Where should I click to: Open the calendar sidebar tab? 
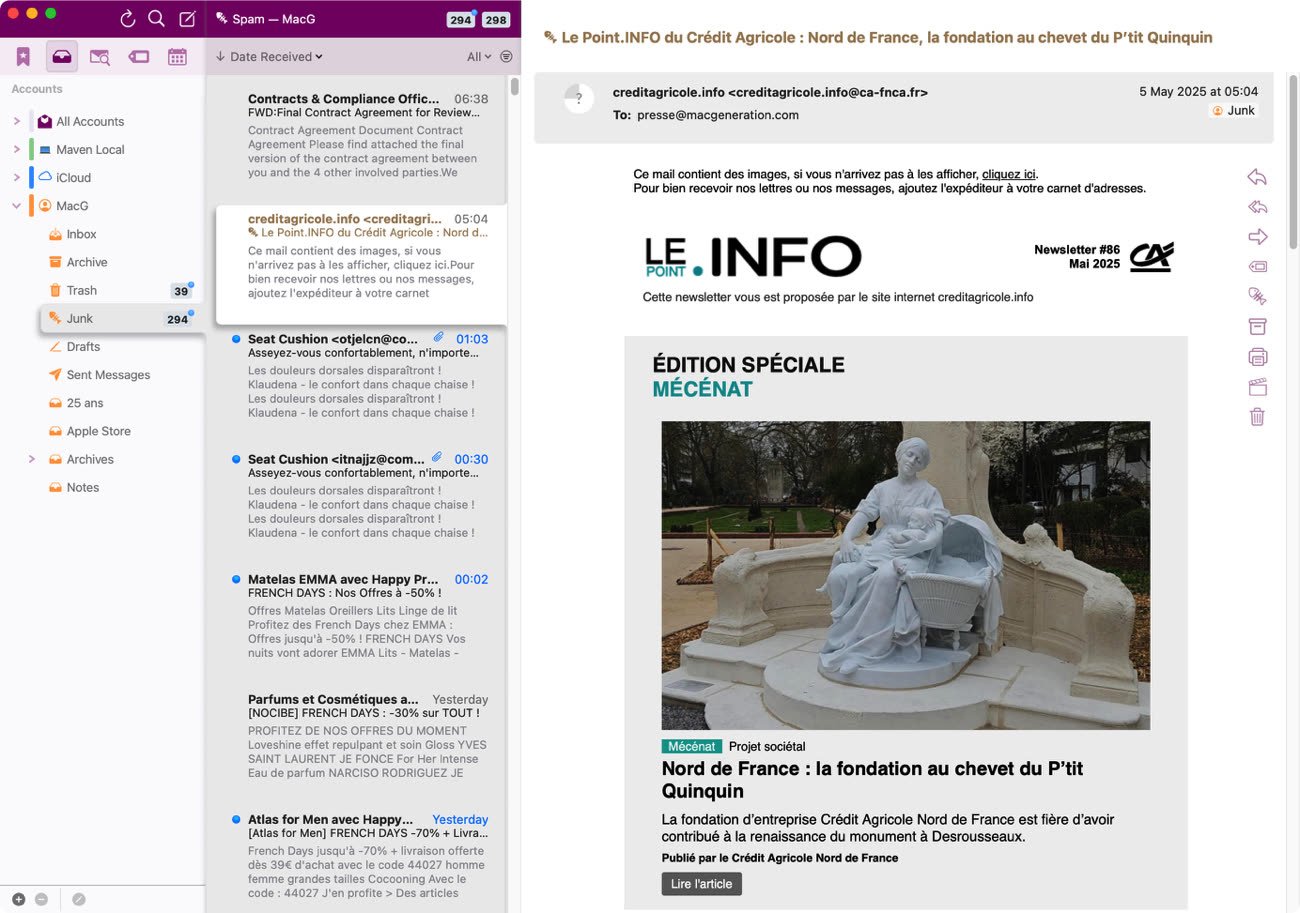point(177,57)
